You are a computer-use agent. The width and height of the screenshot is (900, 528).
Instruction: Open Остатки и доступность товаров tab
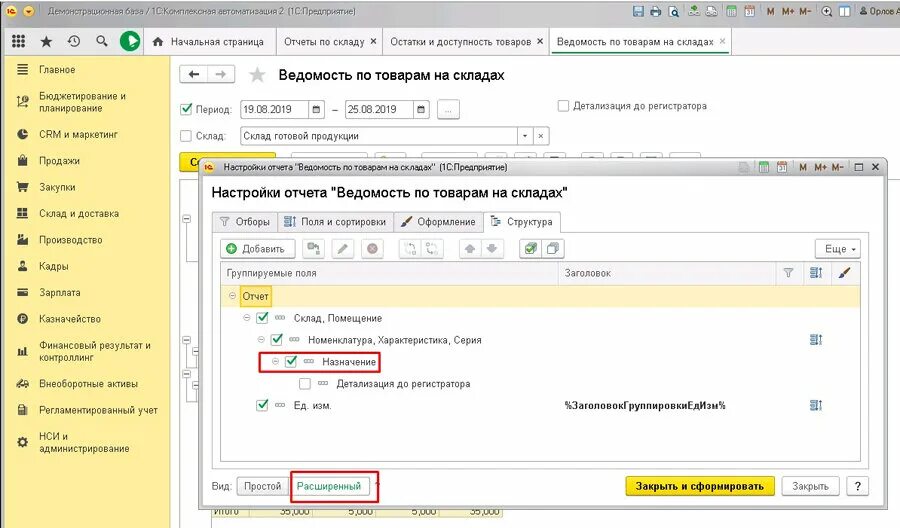tap(460, 42)
